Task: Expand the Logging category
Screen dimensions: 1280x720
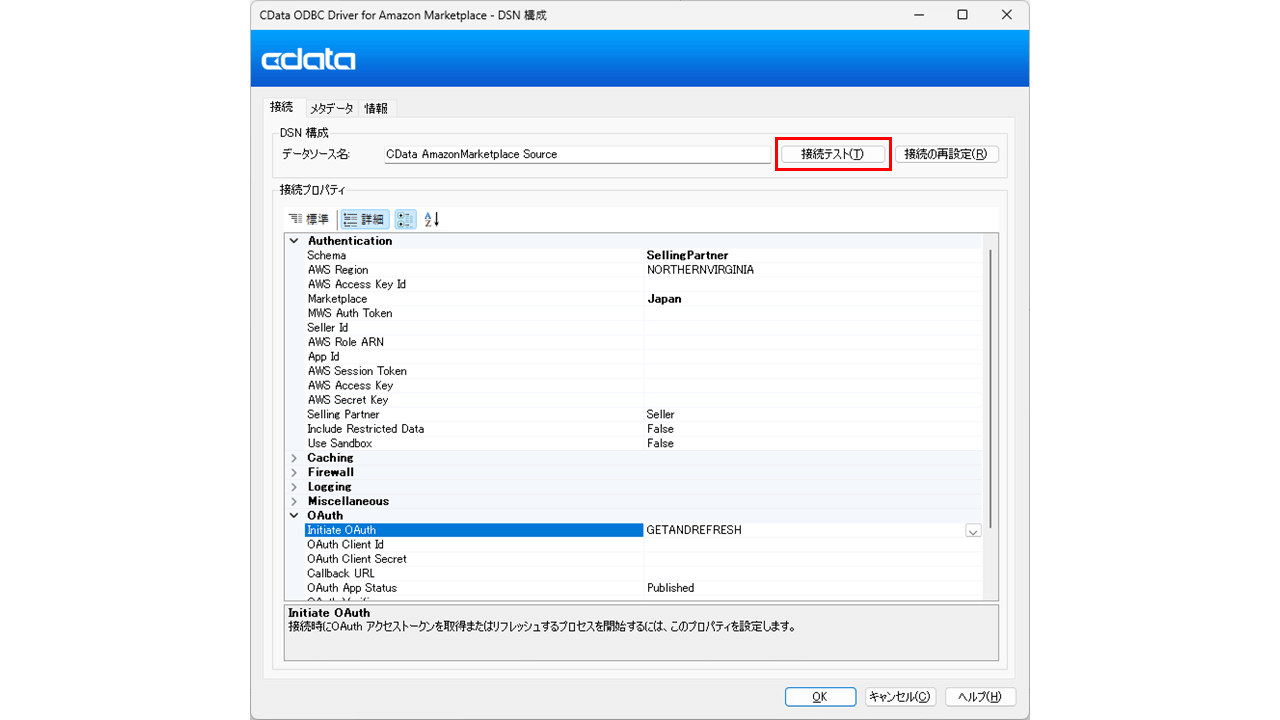Action: point(294,487)
